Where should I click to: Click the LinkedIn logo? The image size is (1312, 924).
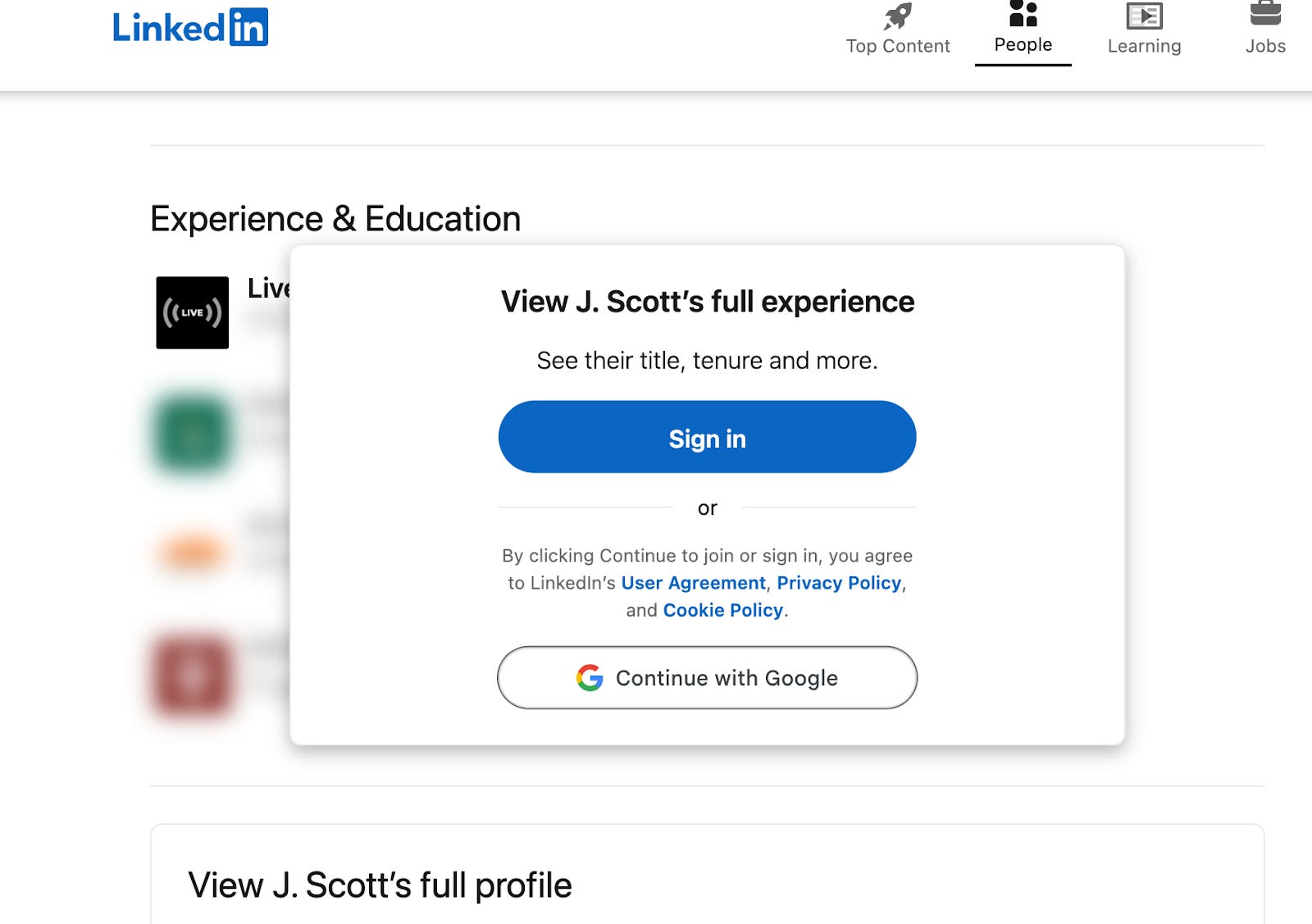coord(190,27)
